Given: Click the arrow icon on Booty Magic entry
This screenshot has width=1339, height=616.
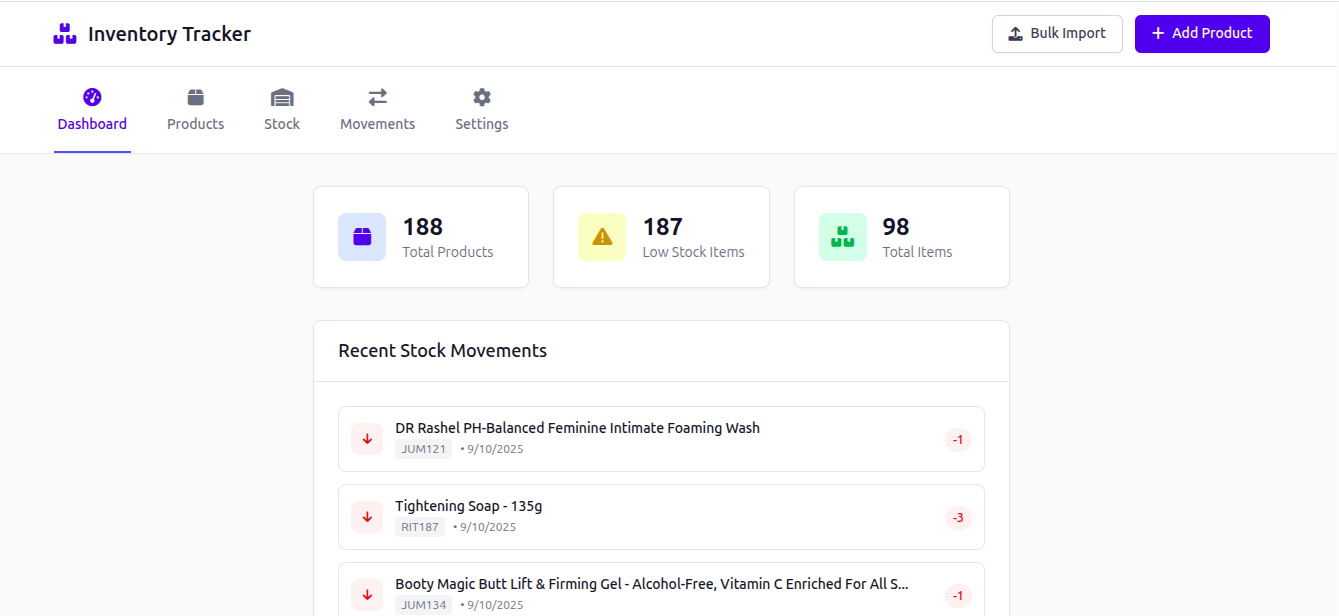Looking at the screenshot, I should 367,594.
